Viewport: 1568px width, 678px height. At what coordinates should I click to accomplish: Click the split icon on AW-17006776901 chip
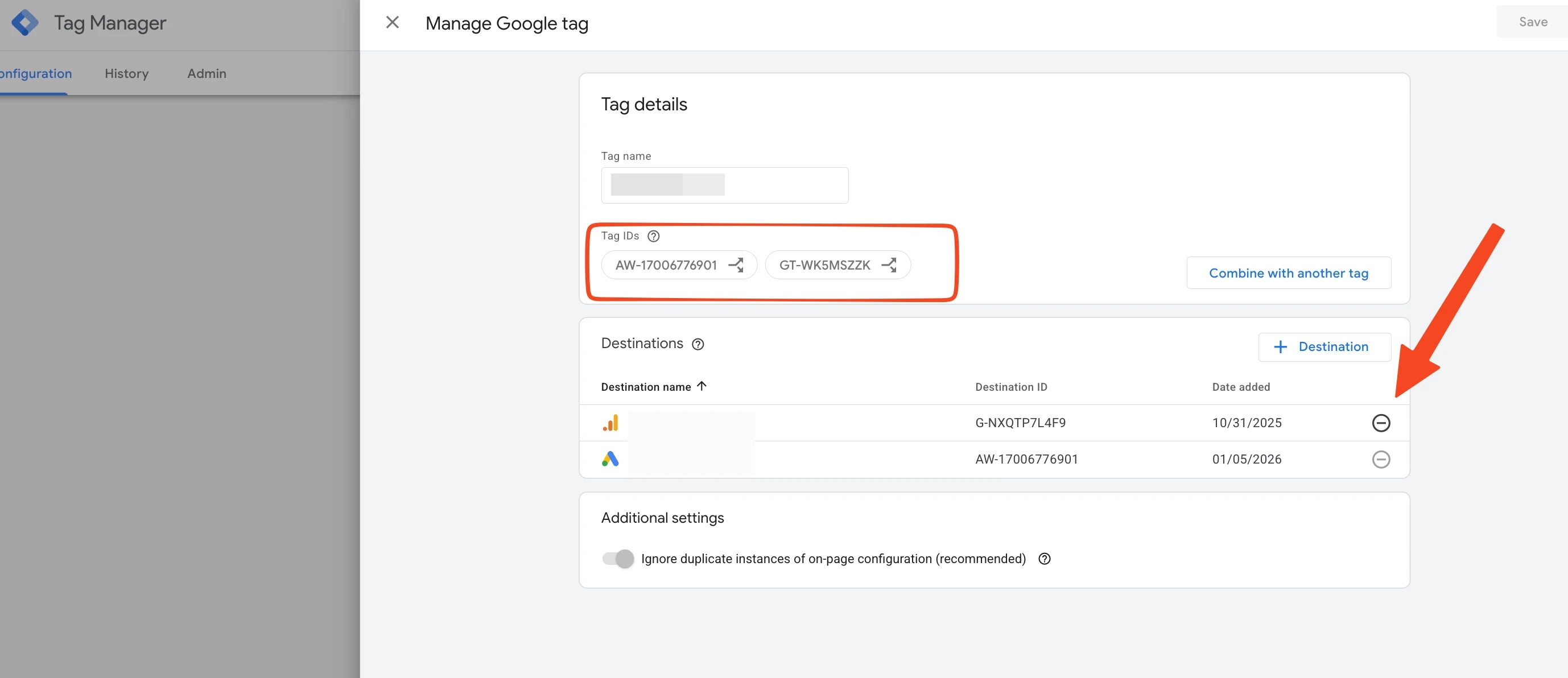tap(736, 264)
